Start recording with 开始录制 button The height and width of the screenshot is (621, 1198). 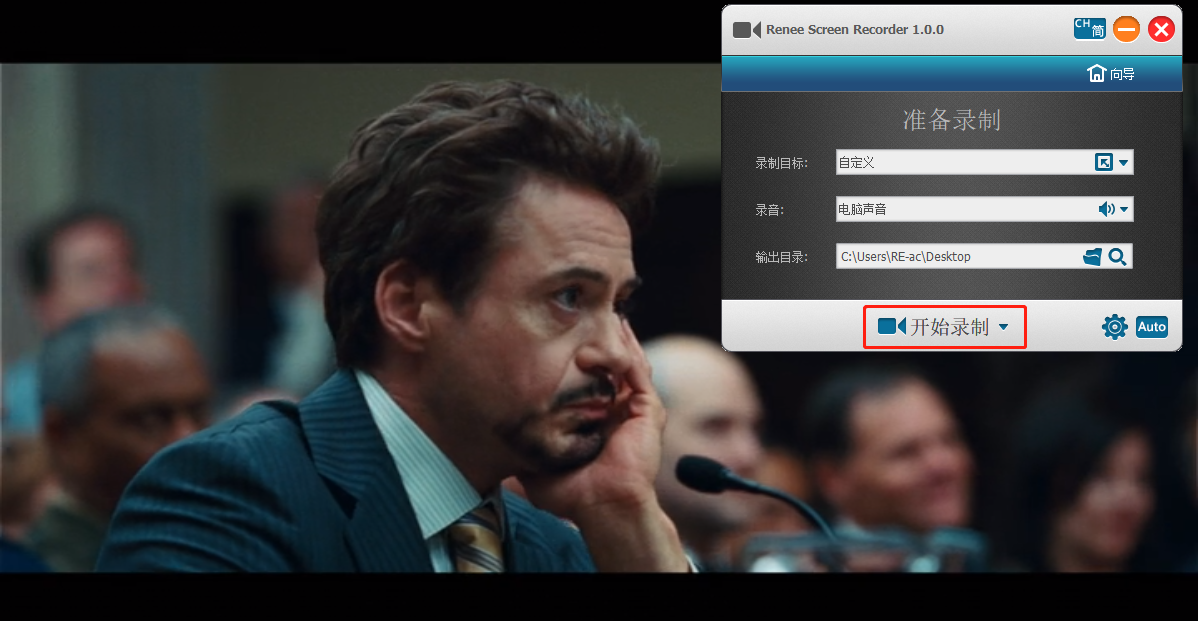[x=944, y=327]
